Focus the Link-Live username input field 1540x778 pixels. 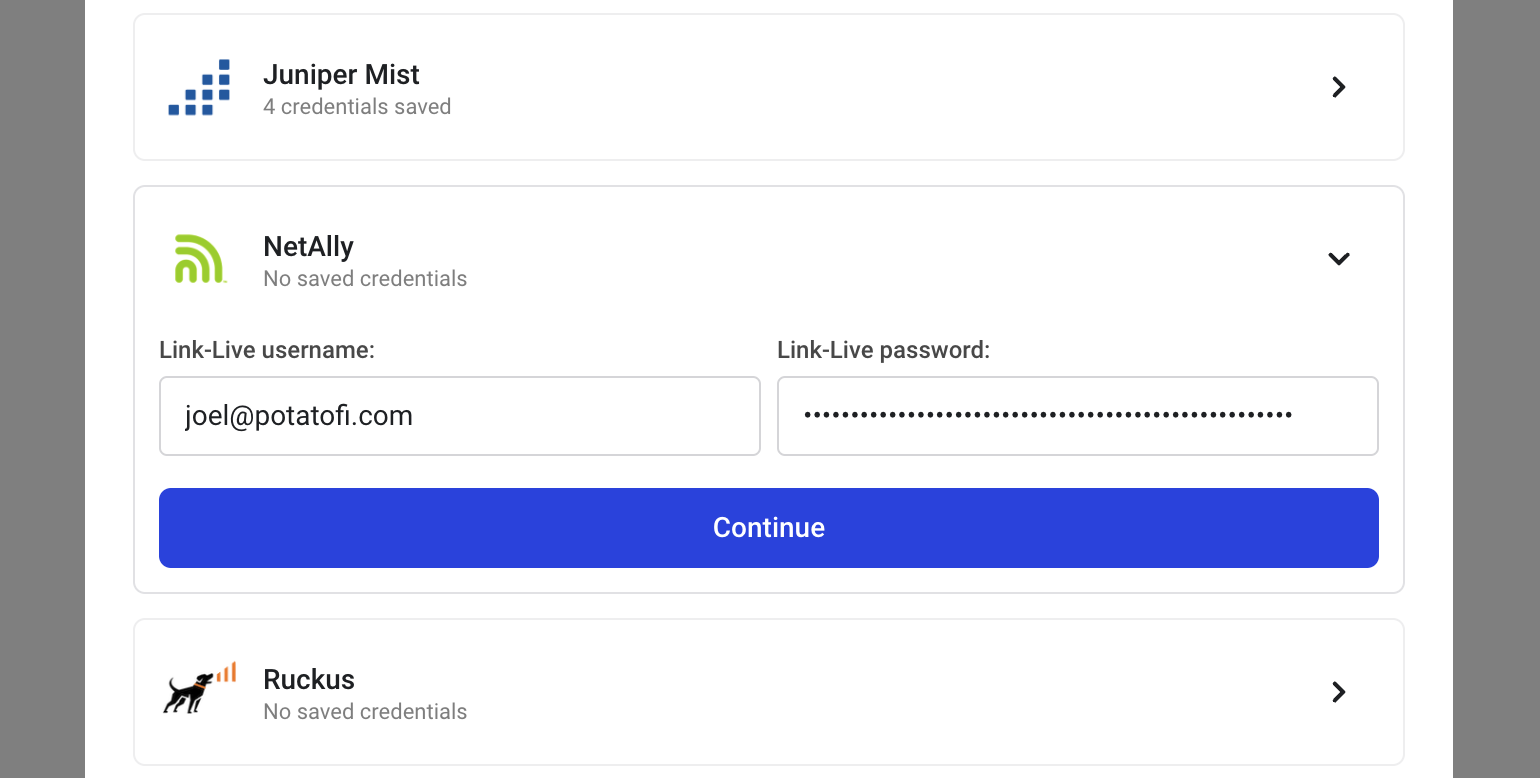(x=460, y=416)
